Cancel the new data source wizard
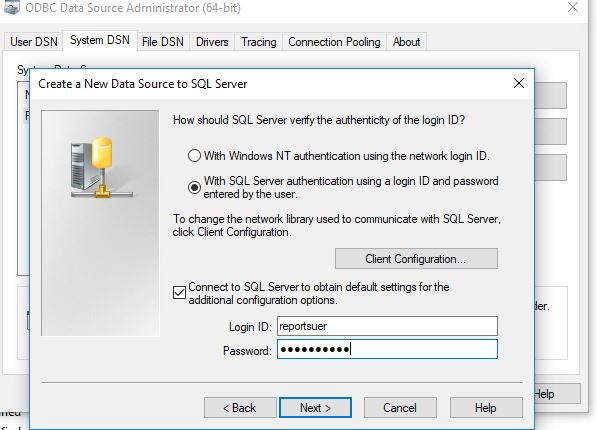597x430 pixels. (400, 408)
